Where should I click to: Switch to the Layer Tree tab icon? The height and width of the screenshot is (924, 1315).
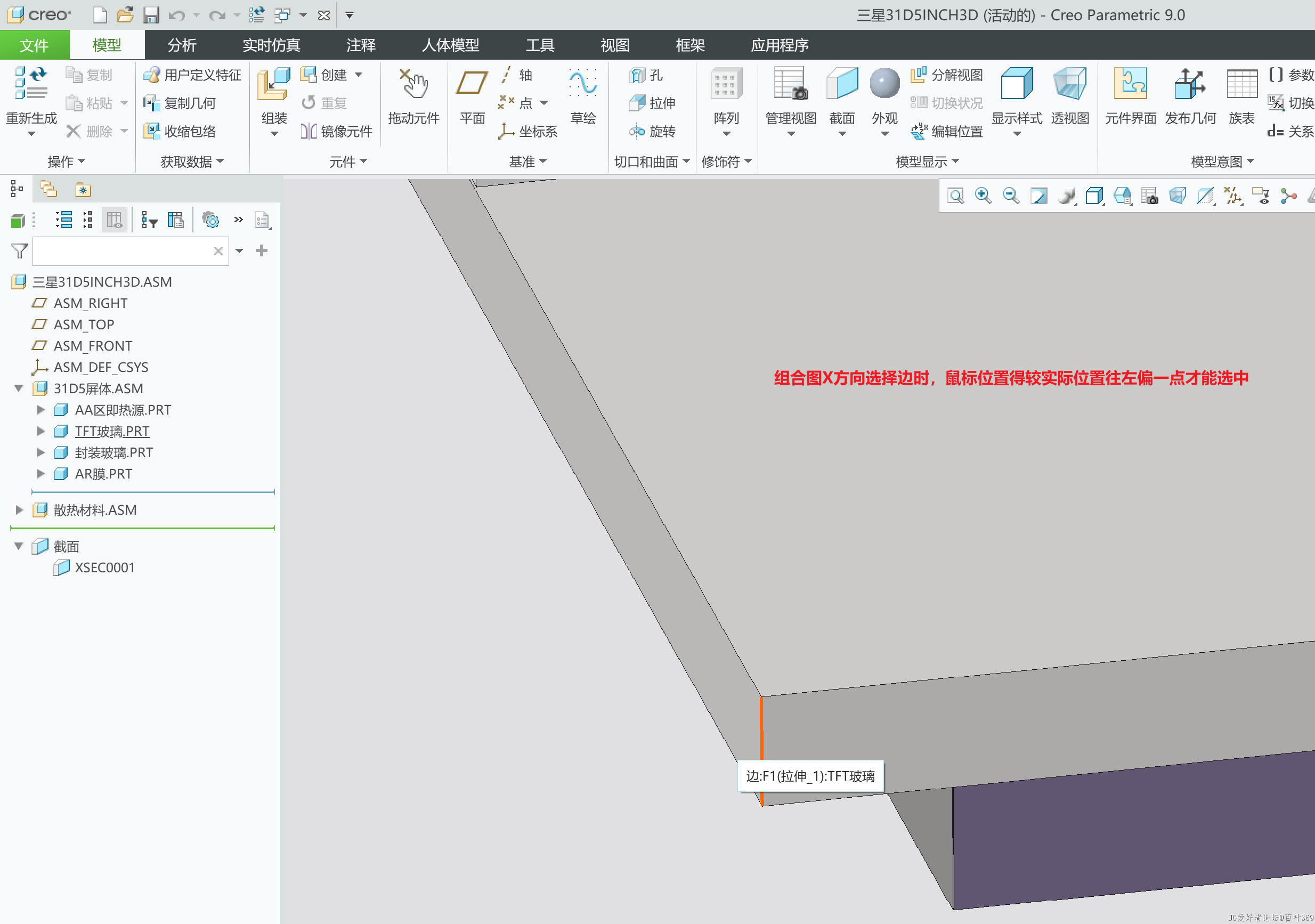pyautogui.click(x=48, y=190)
